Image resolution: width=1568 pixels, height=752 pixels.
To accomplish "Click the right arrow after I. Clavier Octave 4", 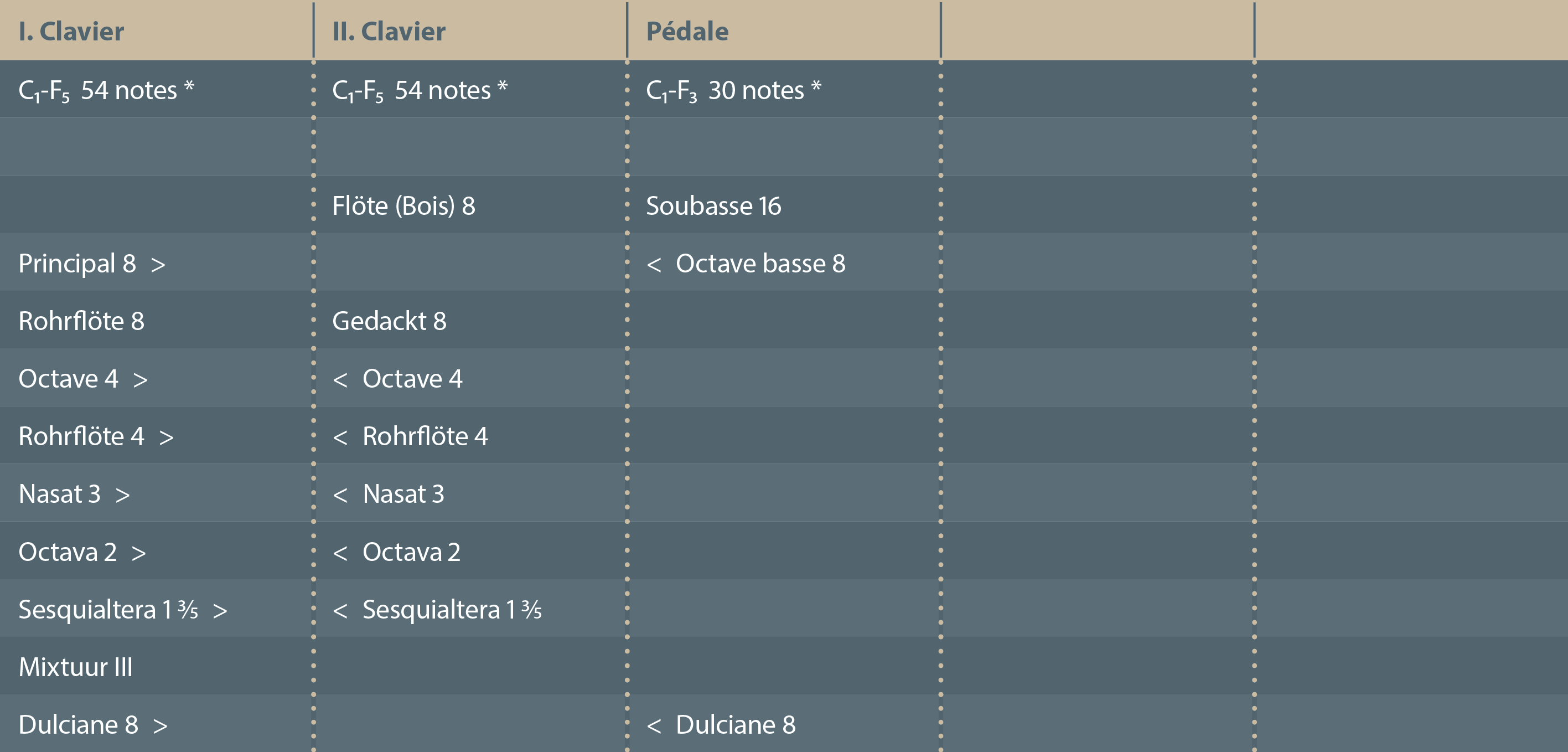I will point(141,380).
